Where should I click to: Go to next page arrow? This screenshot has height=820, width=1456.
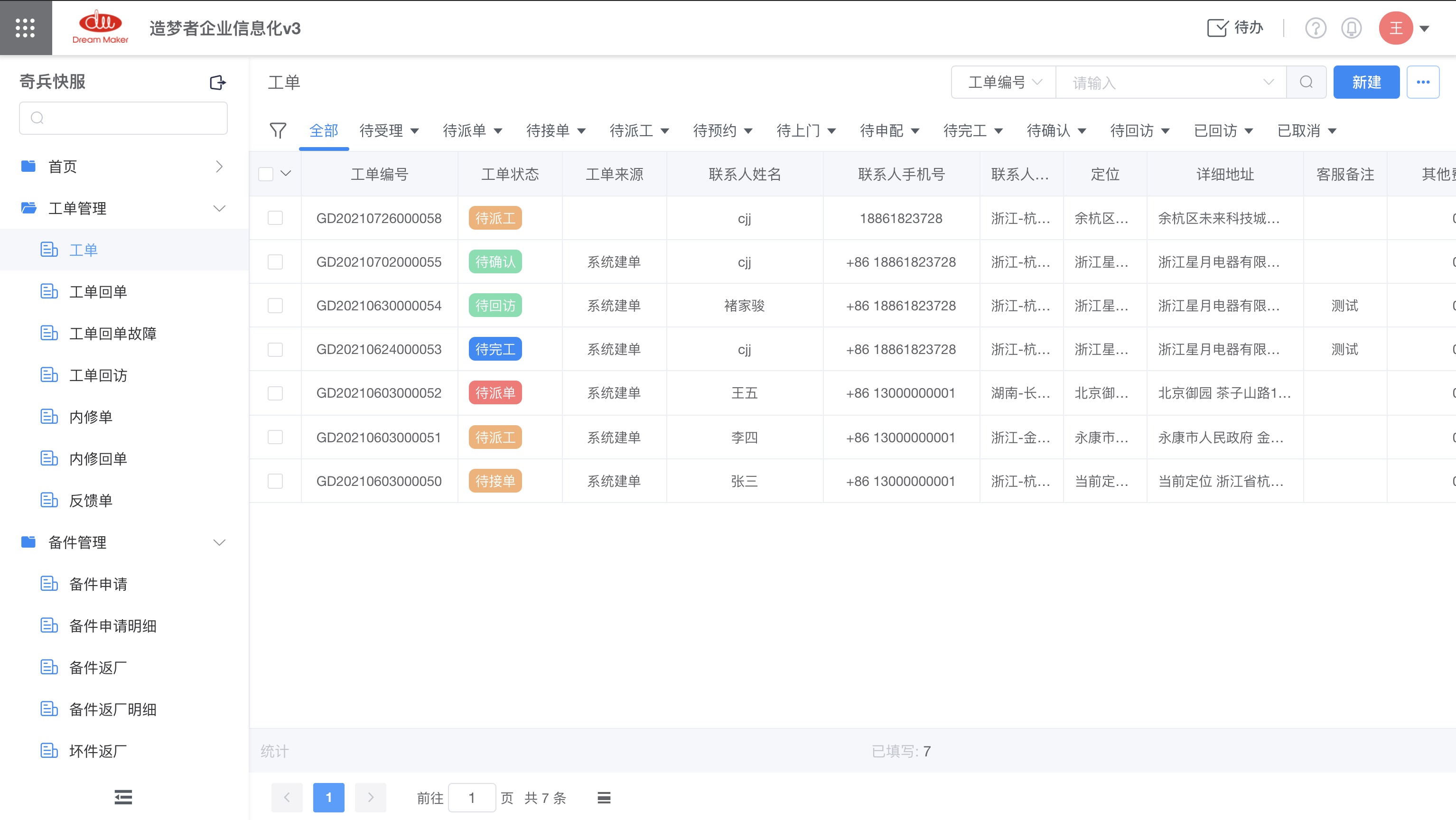[x=370, y=797]
